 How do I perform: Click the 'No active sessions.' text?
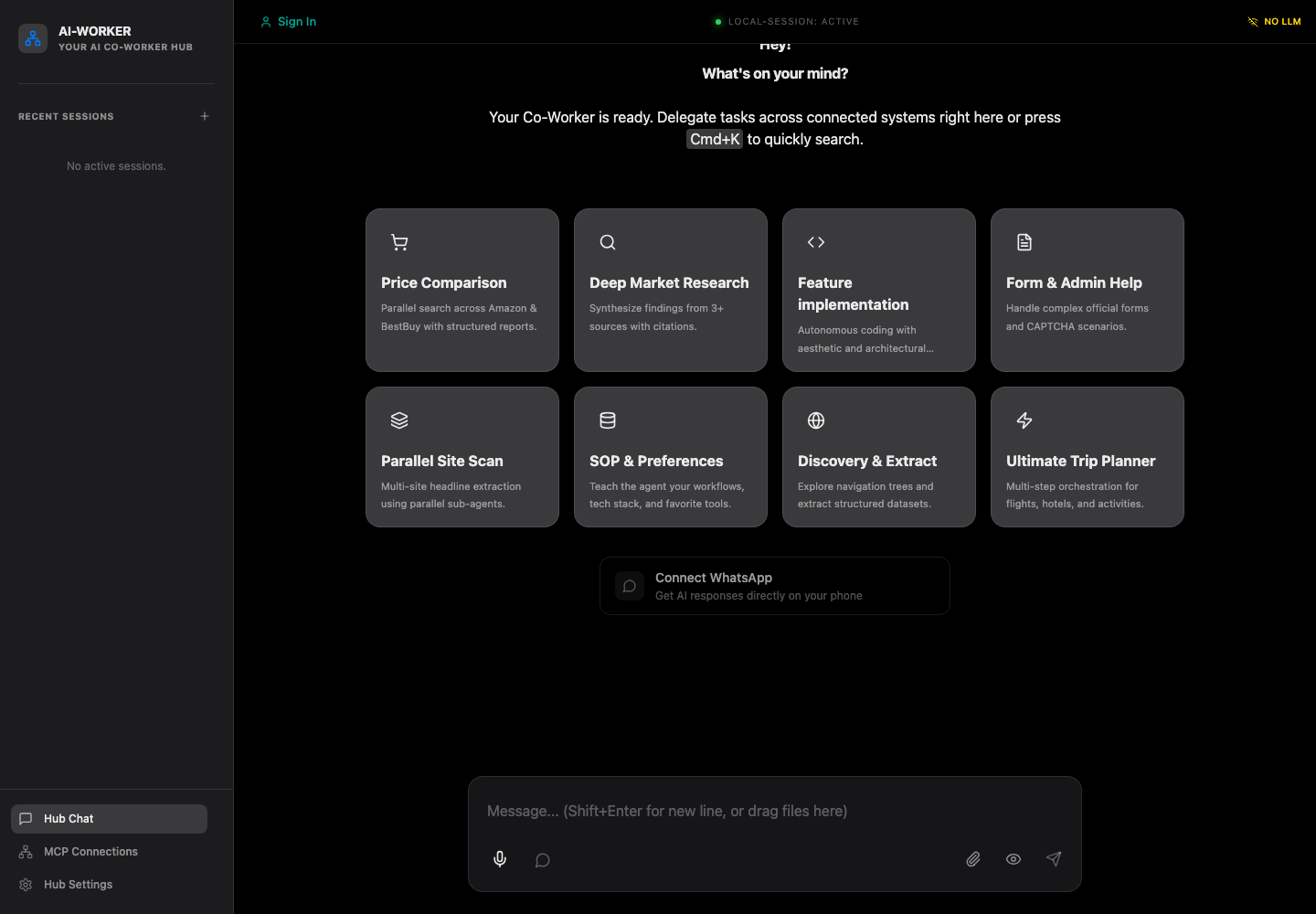coord(116,166)
